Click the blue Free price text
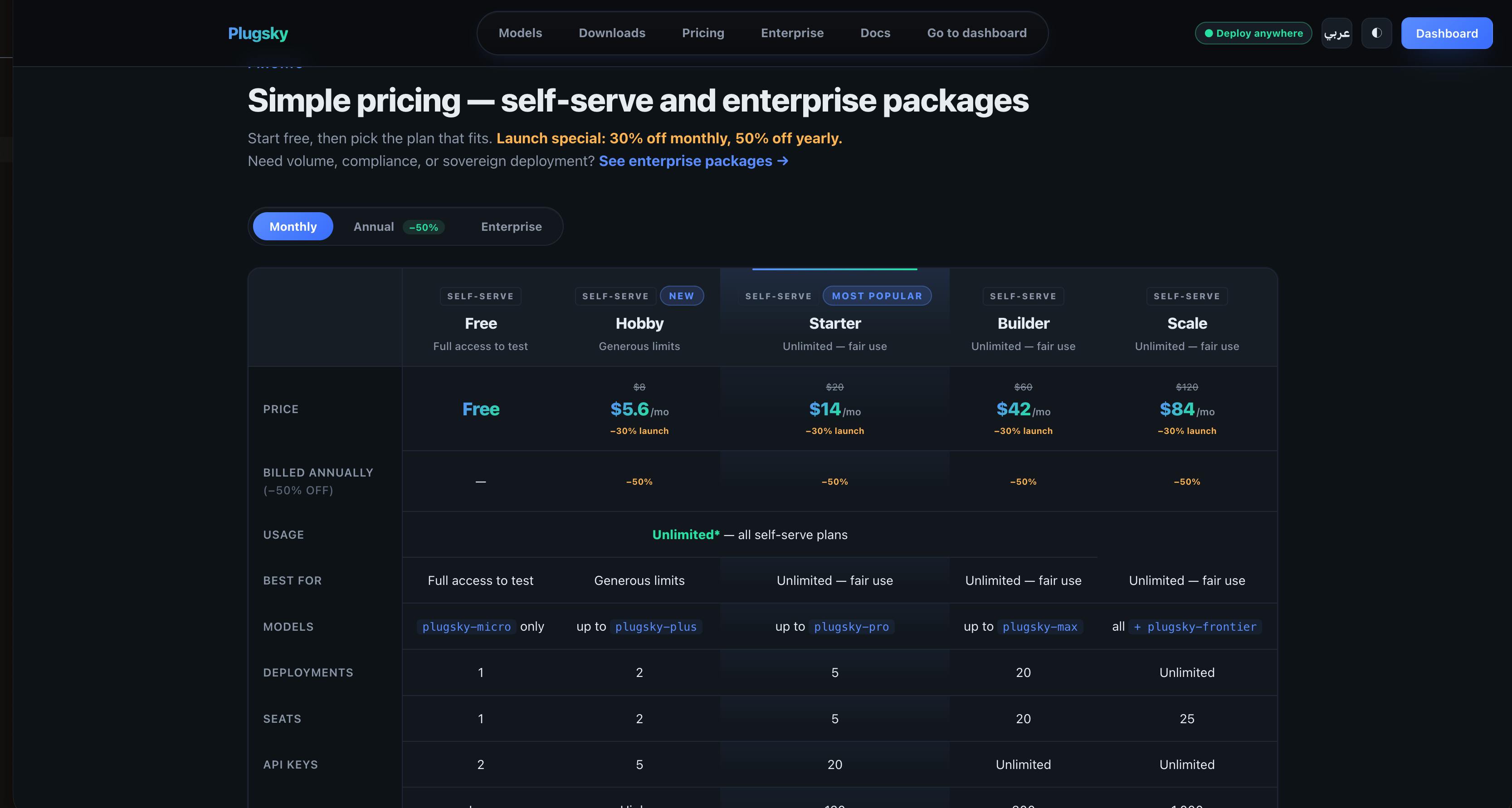This screenshot has height=808, width=1512. click(x=481, y=409)
